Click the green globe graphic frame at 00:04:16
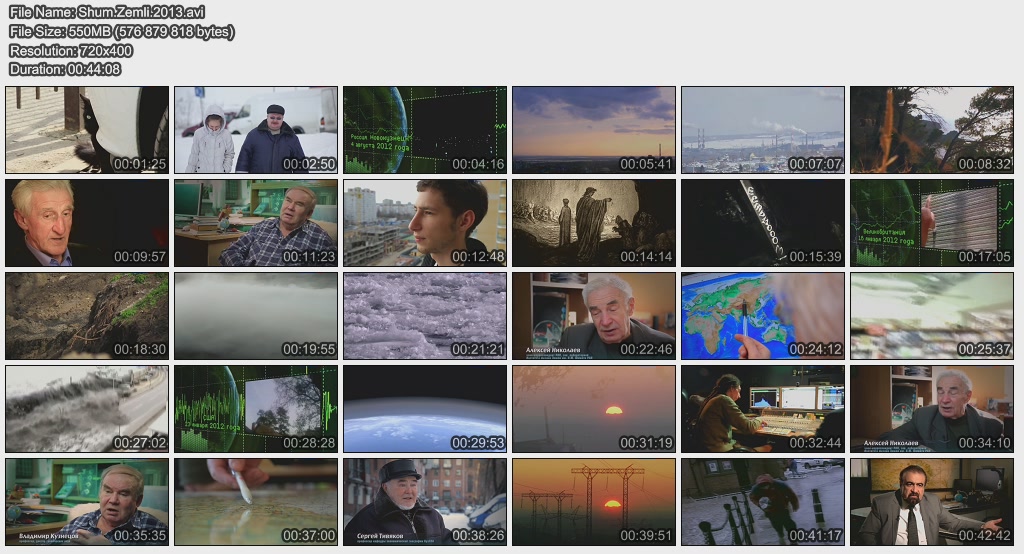The width and height of the screenshot is (1024, 554). coord(425,130)
